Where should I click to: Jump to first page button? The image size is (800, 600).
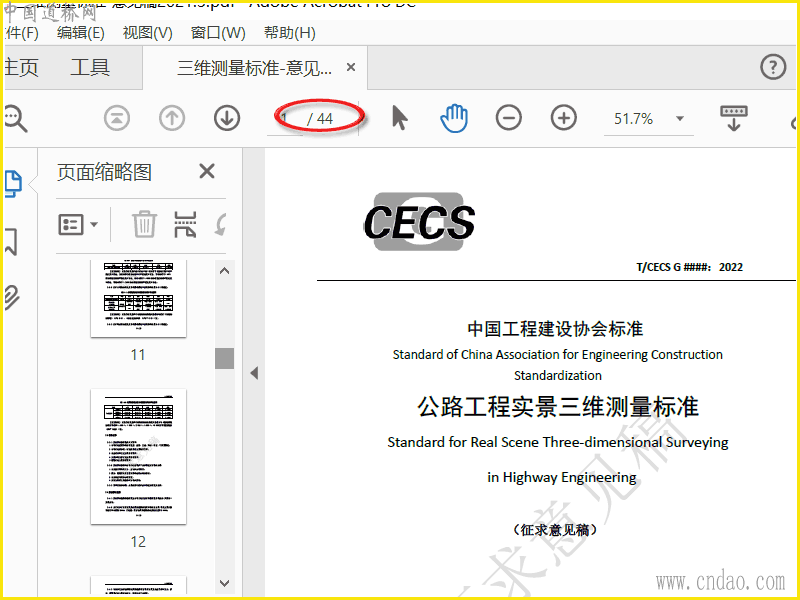[117, 118]
